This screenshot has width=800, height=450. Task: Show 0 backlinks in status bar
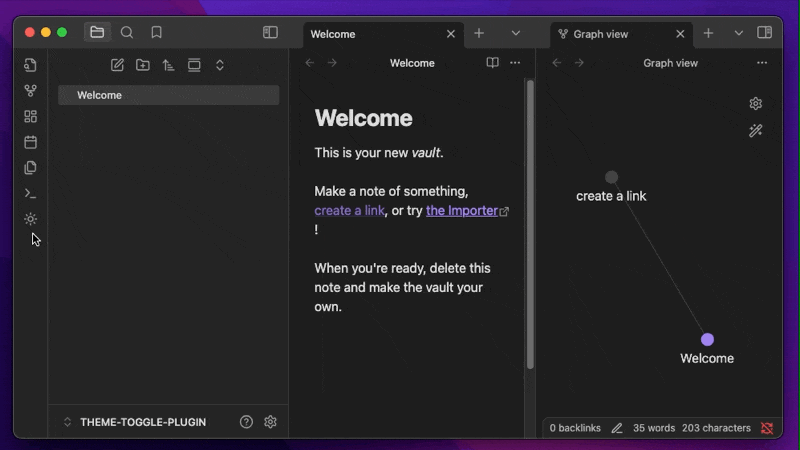(x=575, y=428)
